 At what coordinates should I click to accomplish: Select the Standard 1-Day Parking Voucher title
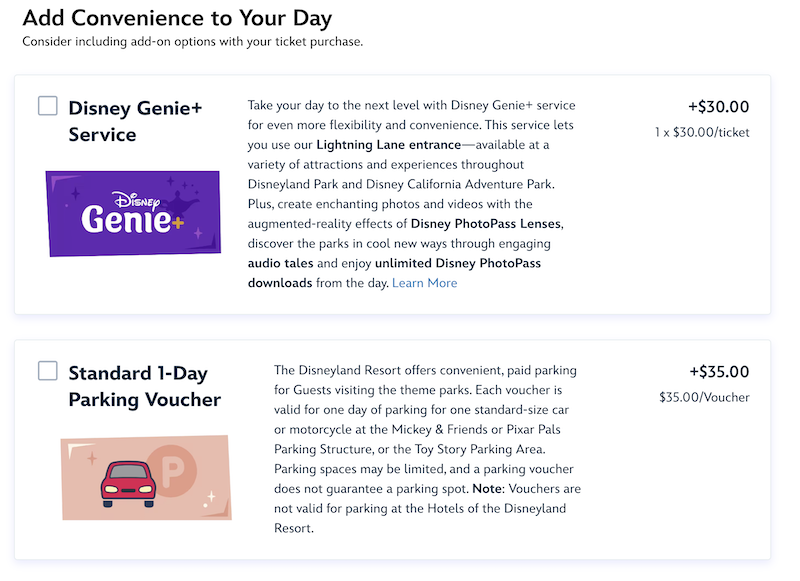(x=145, y=386)
